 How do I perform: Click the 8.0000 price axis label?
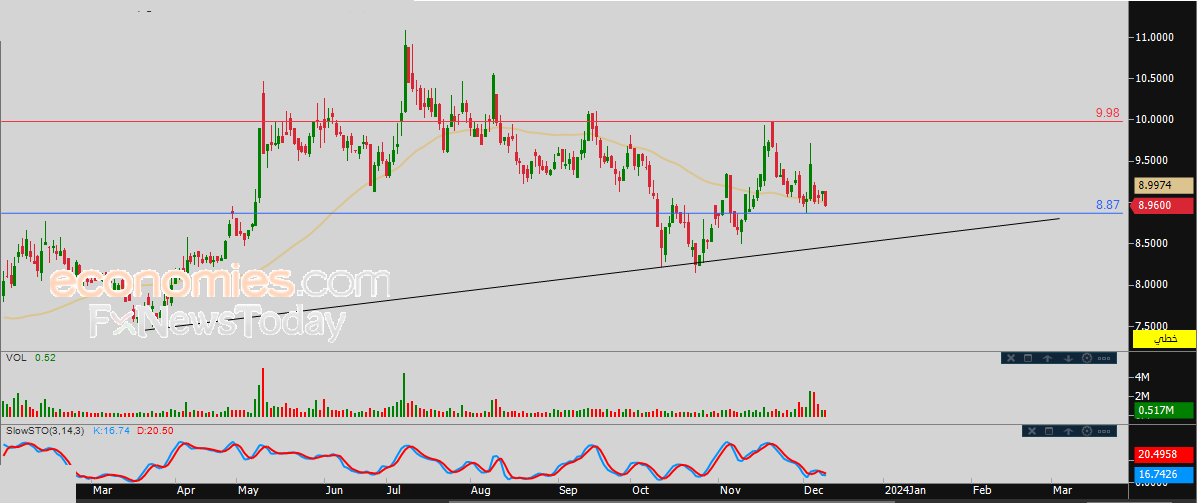[x=1153, y=285]
